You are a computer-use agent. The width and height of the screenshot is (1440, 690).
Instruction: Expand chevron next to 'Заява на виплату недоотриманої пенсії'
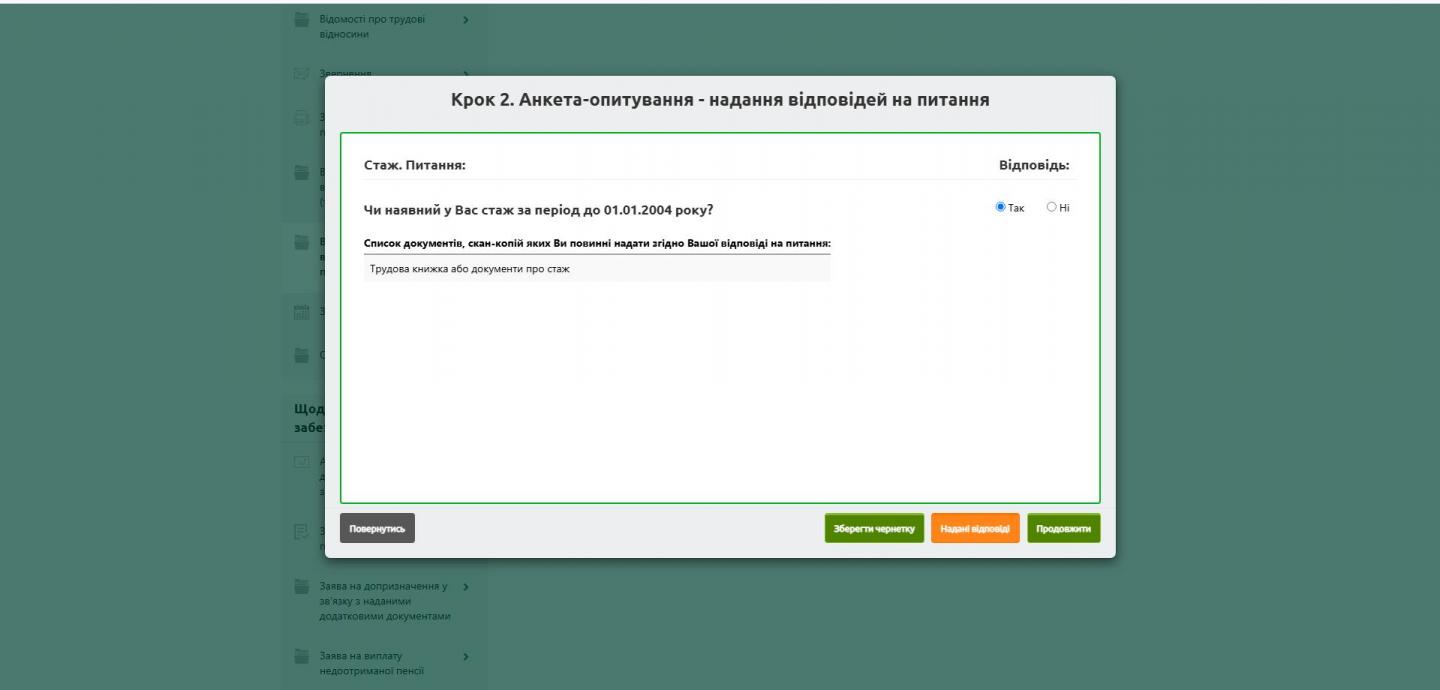(x=466, y=656)
